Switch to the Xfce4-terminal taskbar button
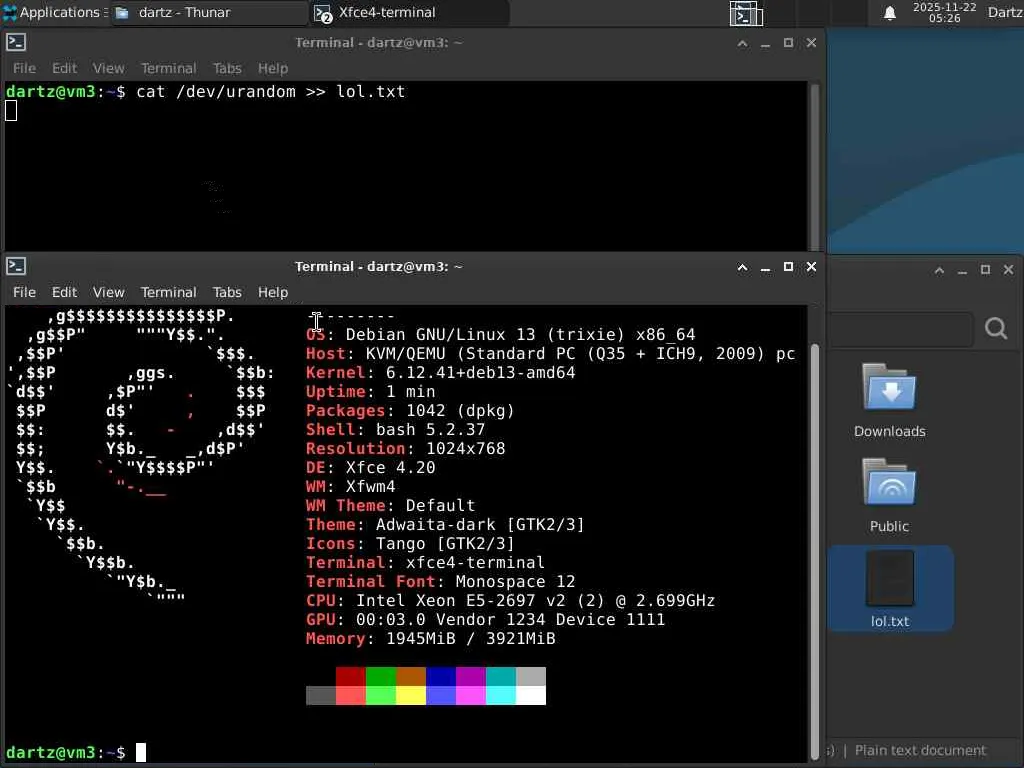This screenshot has height=768, width=1024. click(409, 12)
